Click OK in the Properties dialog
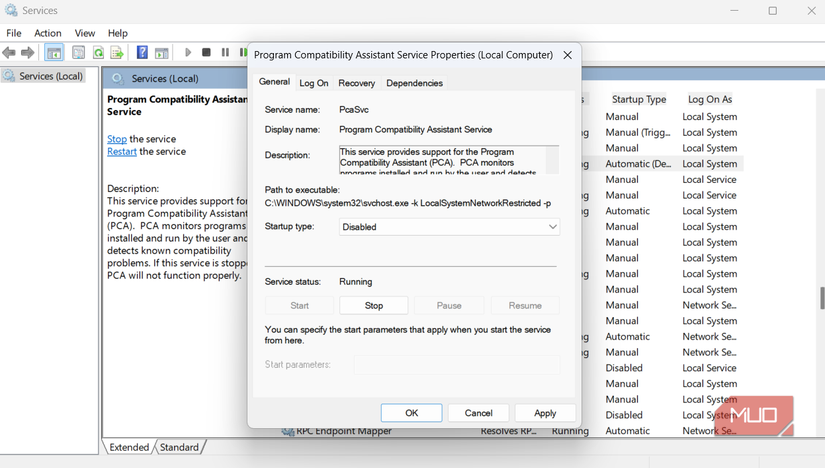 click(411, 413)
